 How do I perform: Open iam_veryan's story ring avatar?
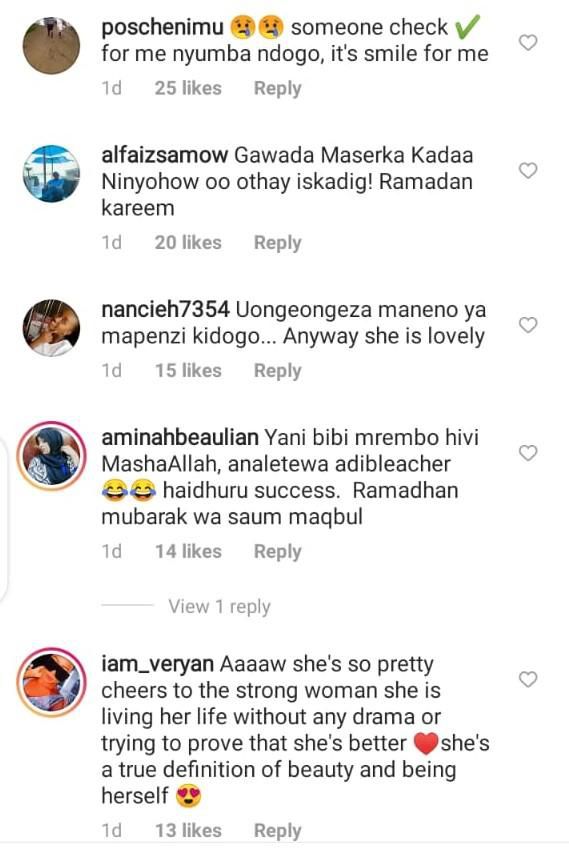coord(51,682)
